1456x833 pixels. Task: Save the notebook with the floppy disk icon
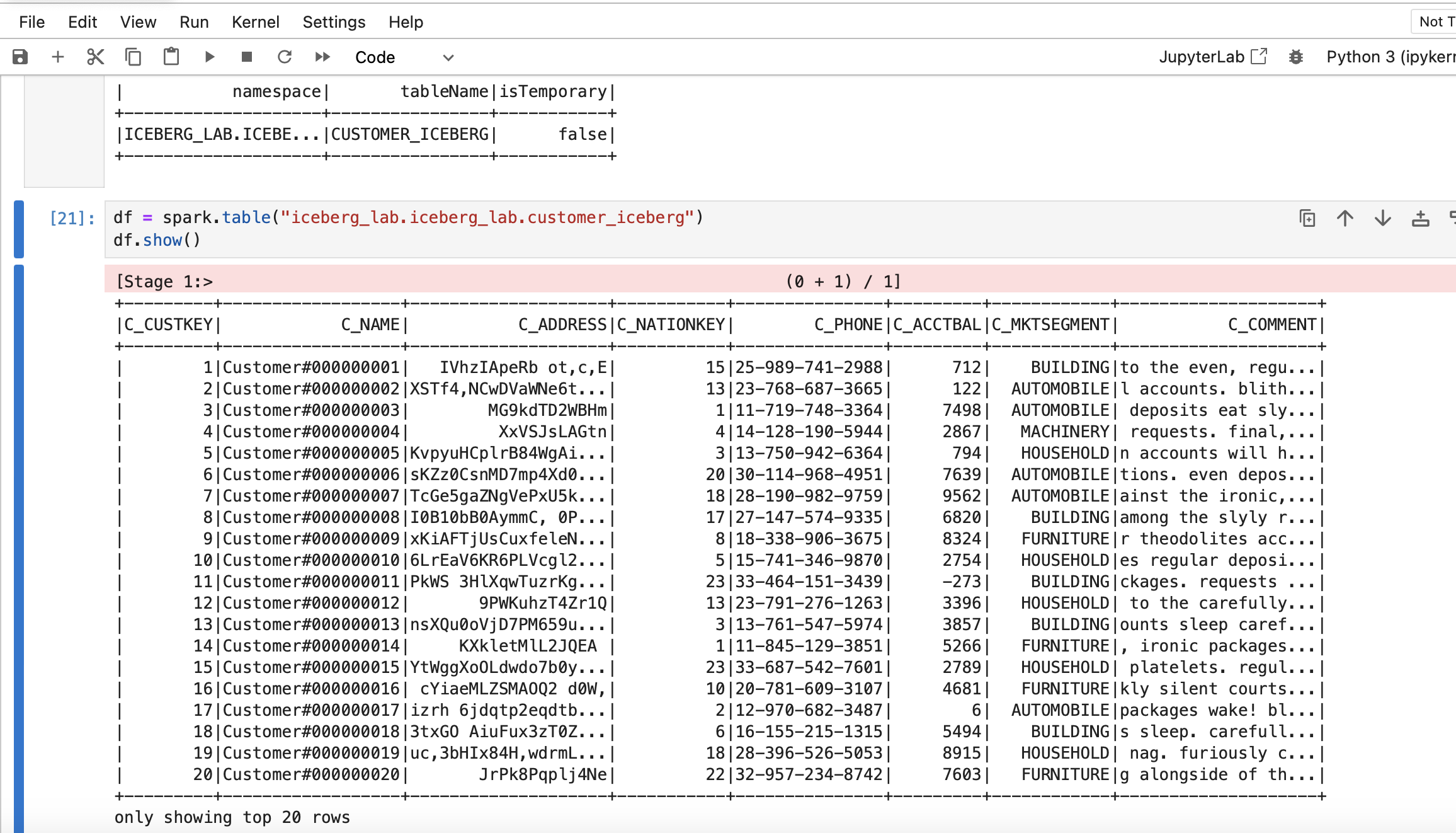coord(20,57)
